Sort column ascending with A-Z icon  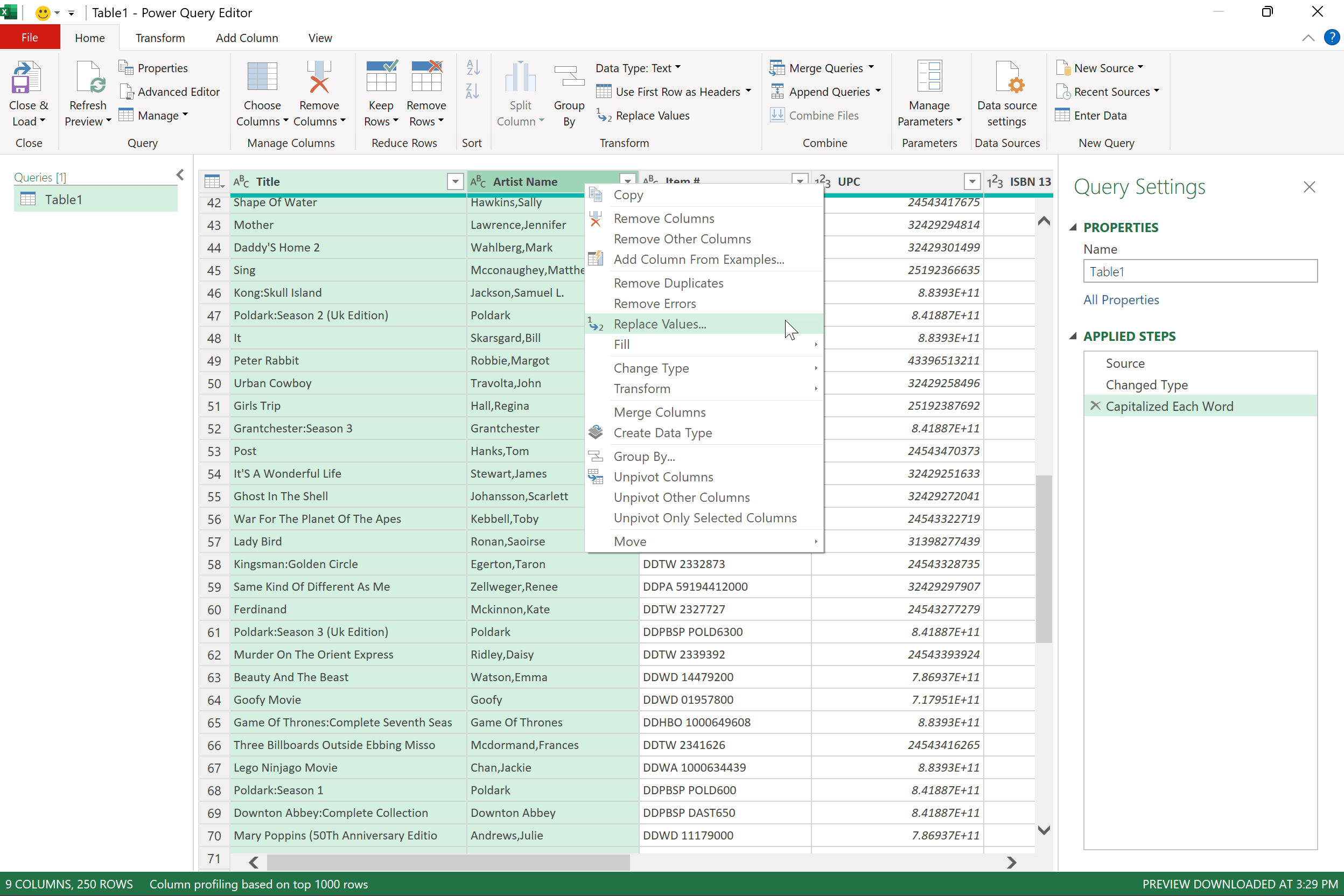(x=472, y=67)
